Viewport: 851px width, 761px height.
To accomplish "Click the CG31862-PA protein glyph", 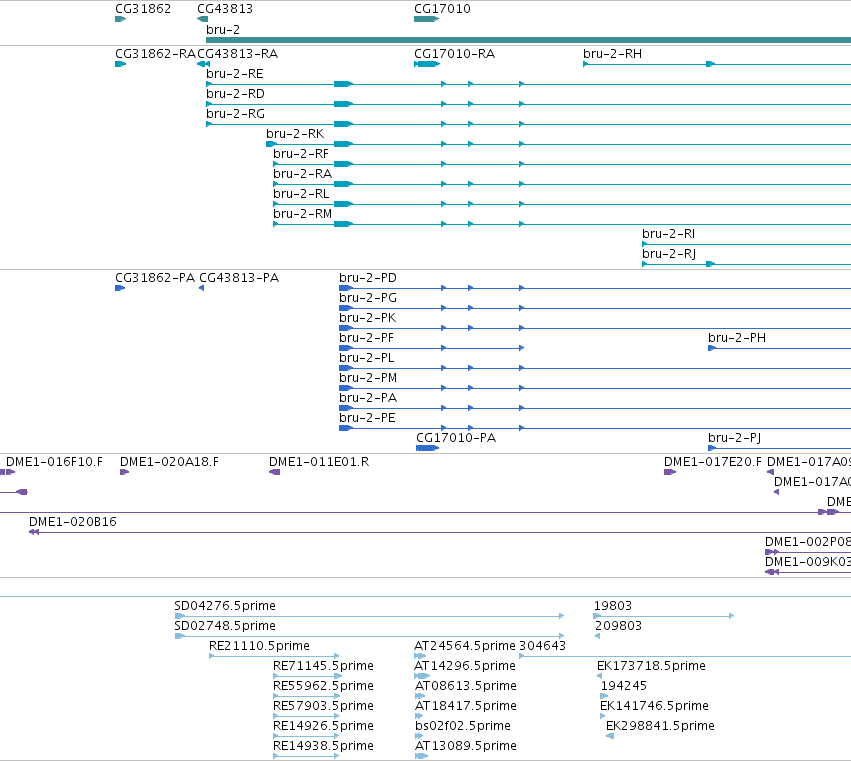I will click(120, 288).
